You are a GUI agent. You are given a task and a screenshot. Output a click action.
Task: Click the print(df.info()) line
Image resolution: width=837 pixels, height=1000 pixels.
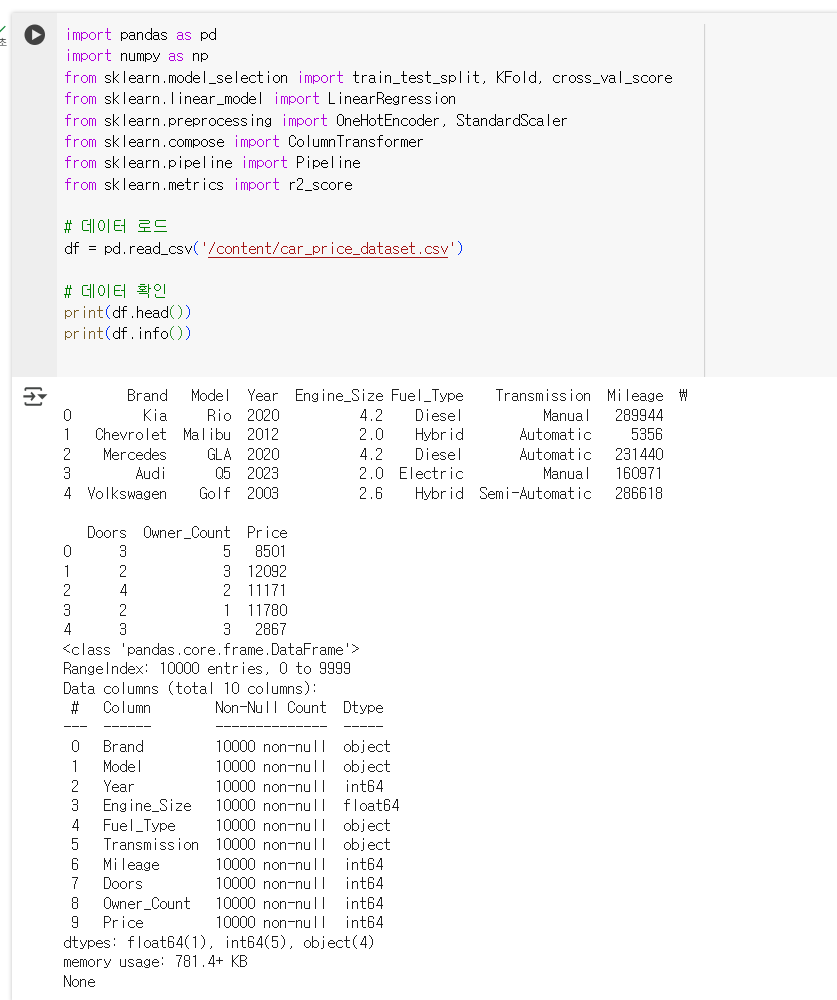pyautogui.click(x=128, y=334)
